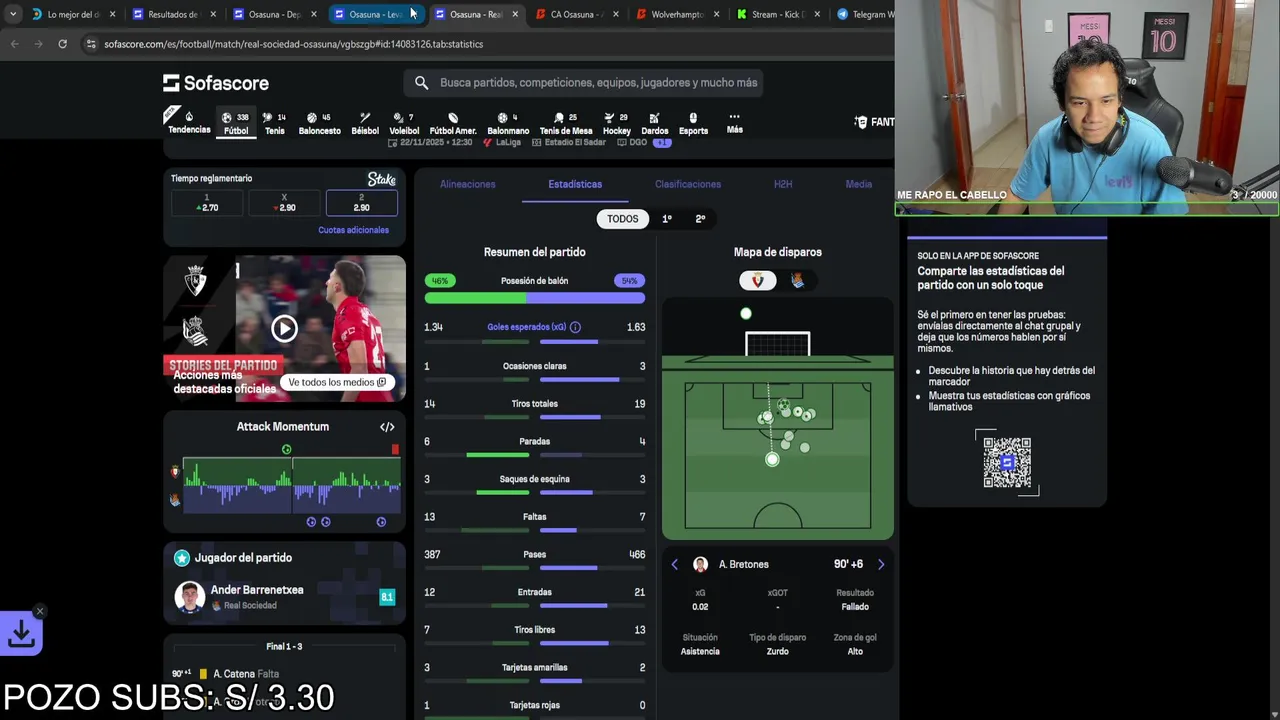The height and width of the screenshot is (720, 1280).
Task: Go to next shot with right chevron
Action: coord(881,565)
